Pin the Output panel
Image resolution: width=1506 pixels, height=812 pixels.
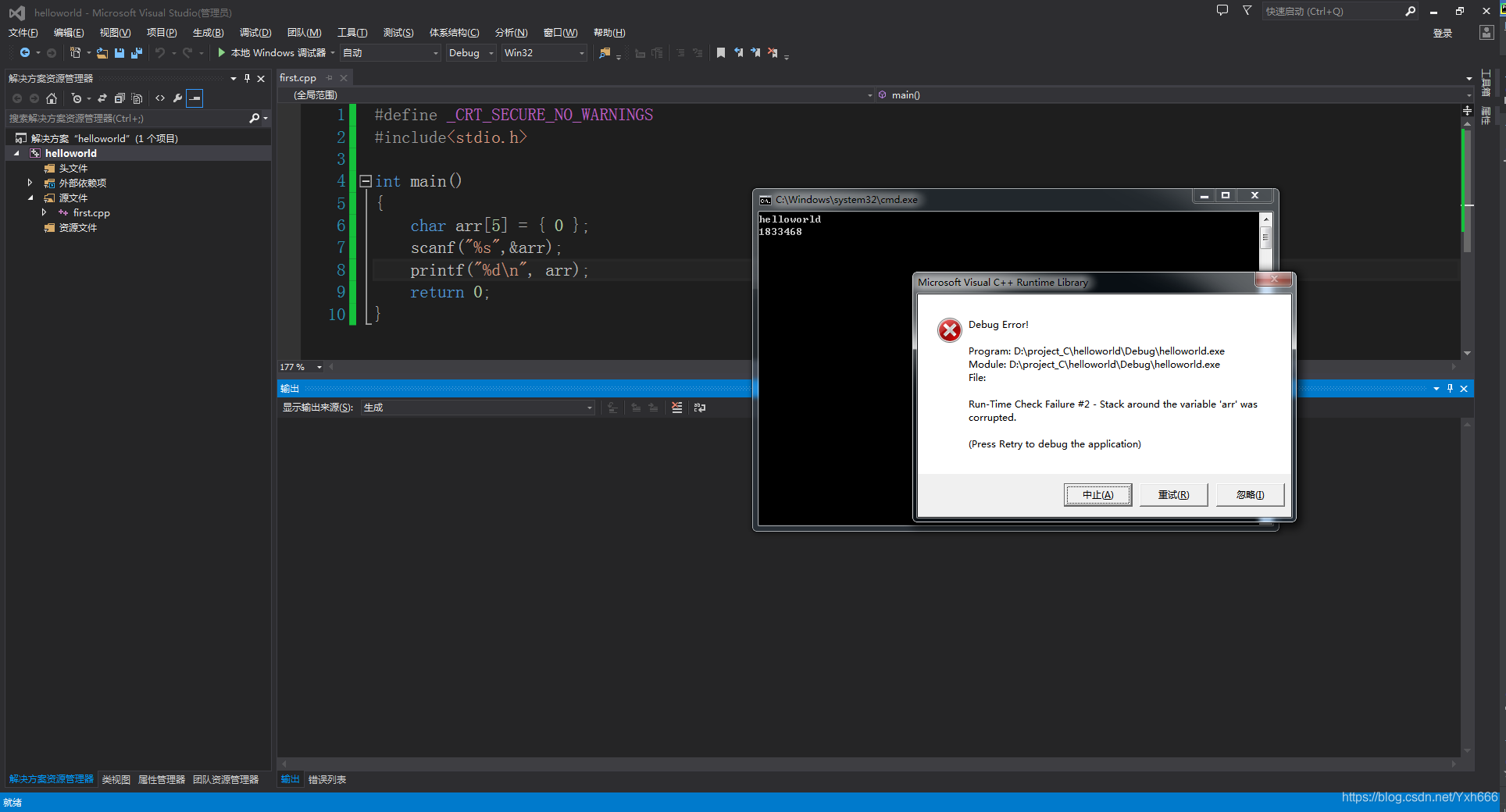pos(1450,389)
